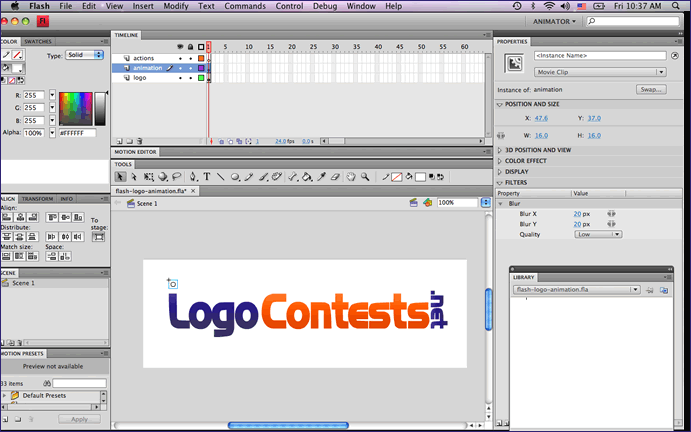Open the blur Quality Low dropdown
The height and width of the screenshot is (432, 691).
click(x=598, y=235)
